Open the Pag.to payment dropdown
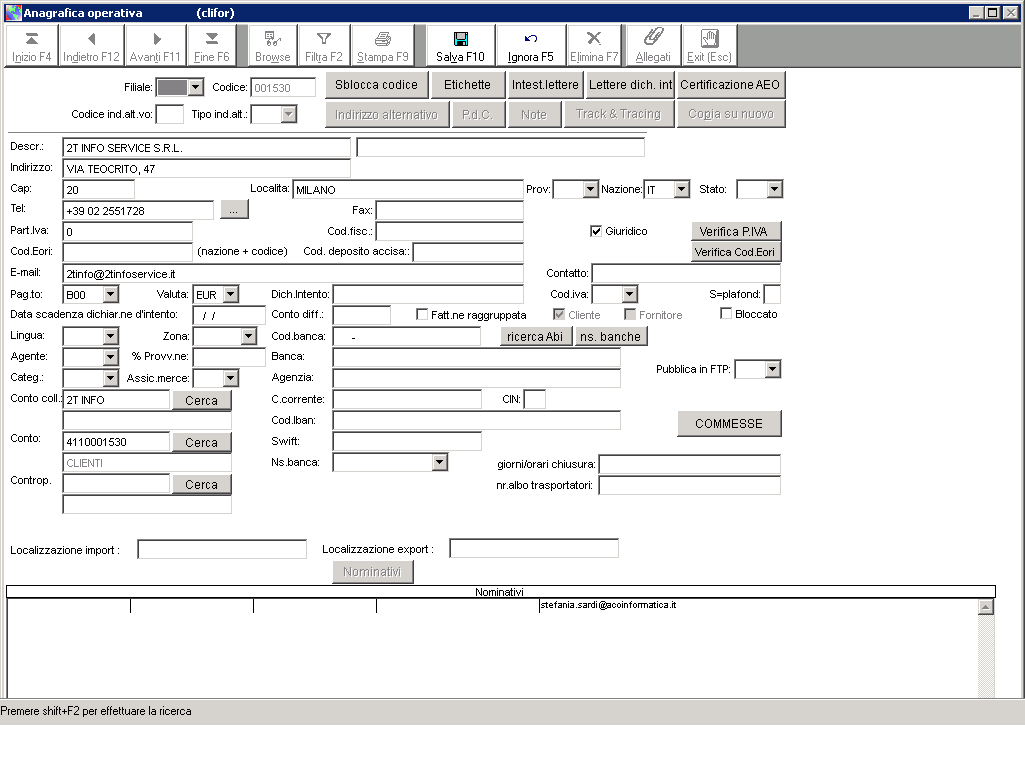The image size is (1025, 762). coord(110,294)
